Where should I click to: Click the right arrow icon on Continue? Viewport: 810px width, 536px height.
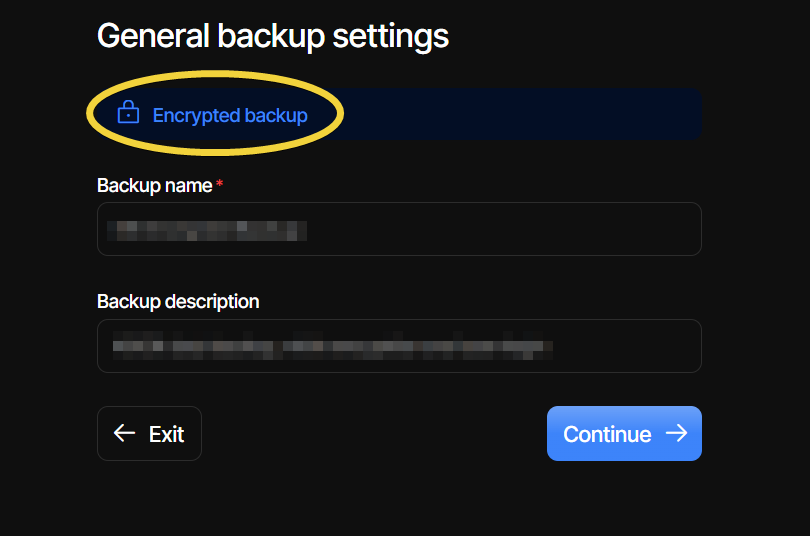(677, 433)
